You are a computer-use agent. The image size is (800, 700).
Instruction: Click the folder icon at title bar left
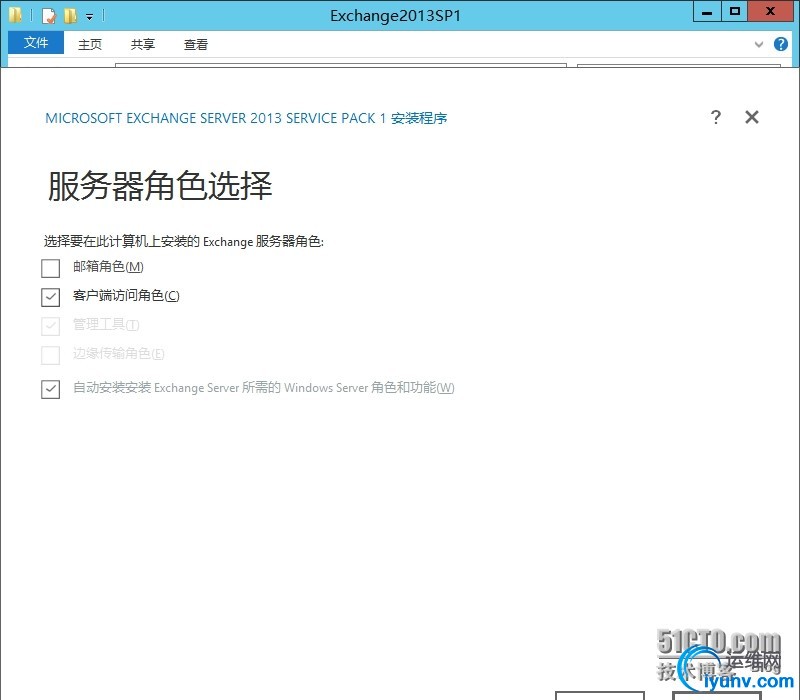pos(15,15)
